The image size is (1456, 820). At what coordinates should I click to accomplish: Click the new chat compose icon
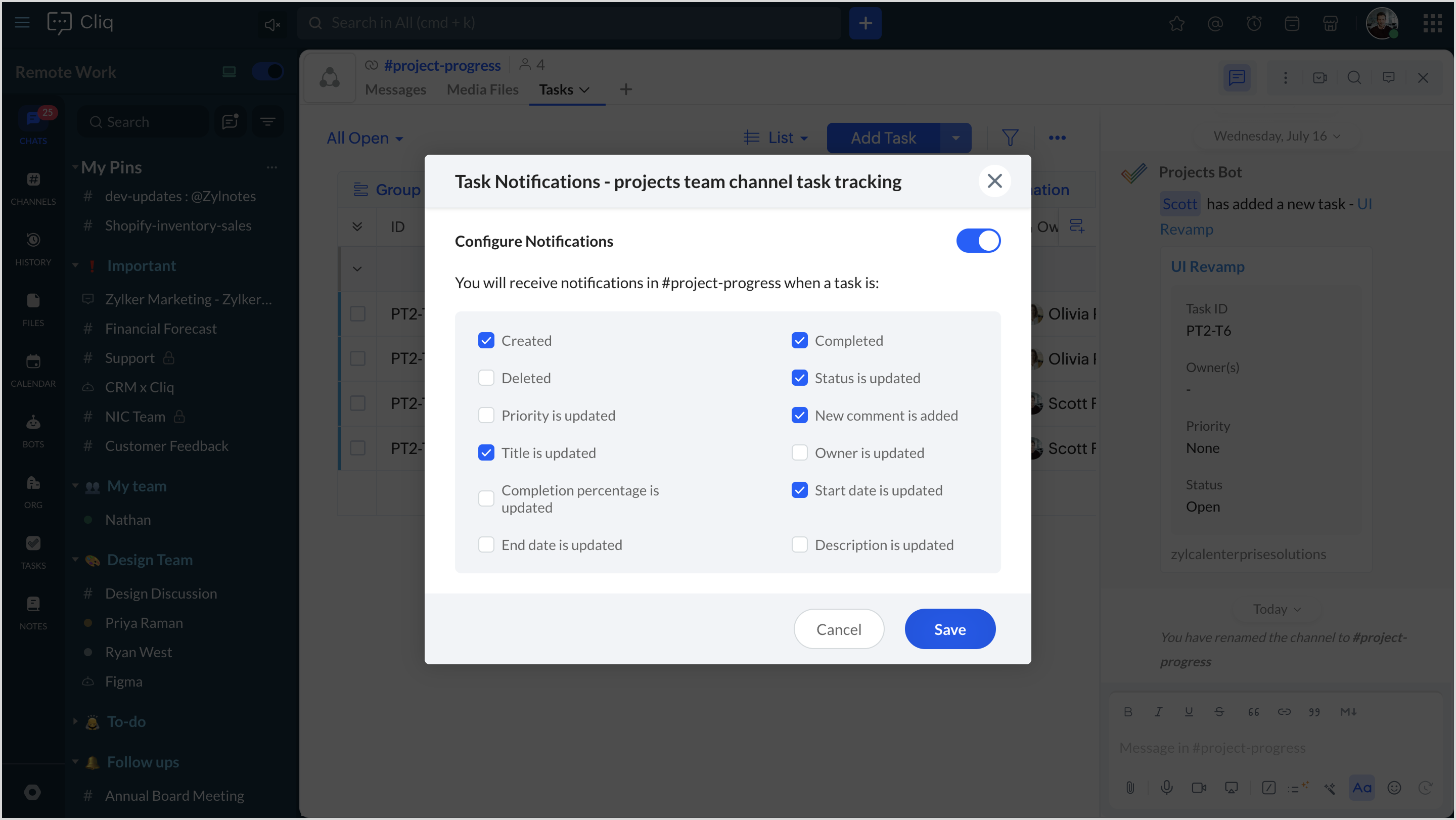click(x=230, y=121)
